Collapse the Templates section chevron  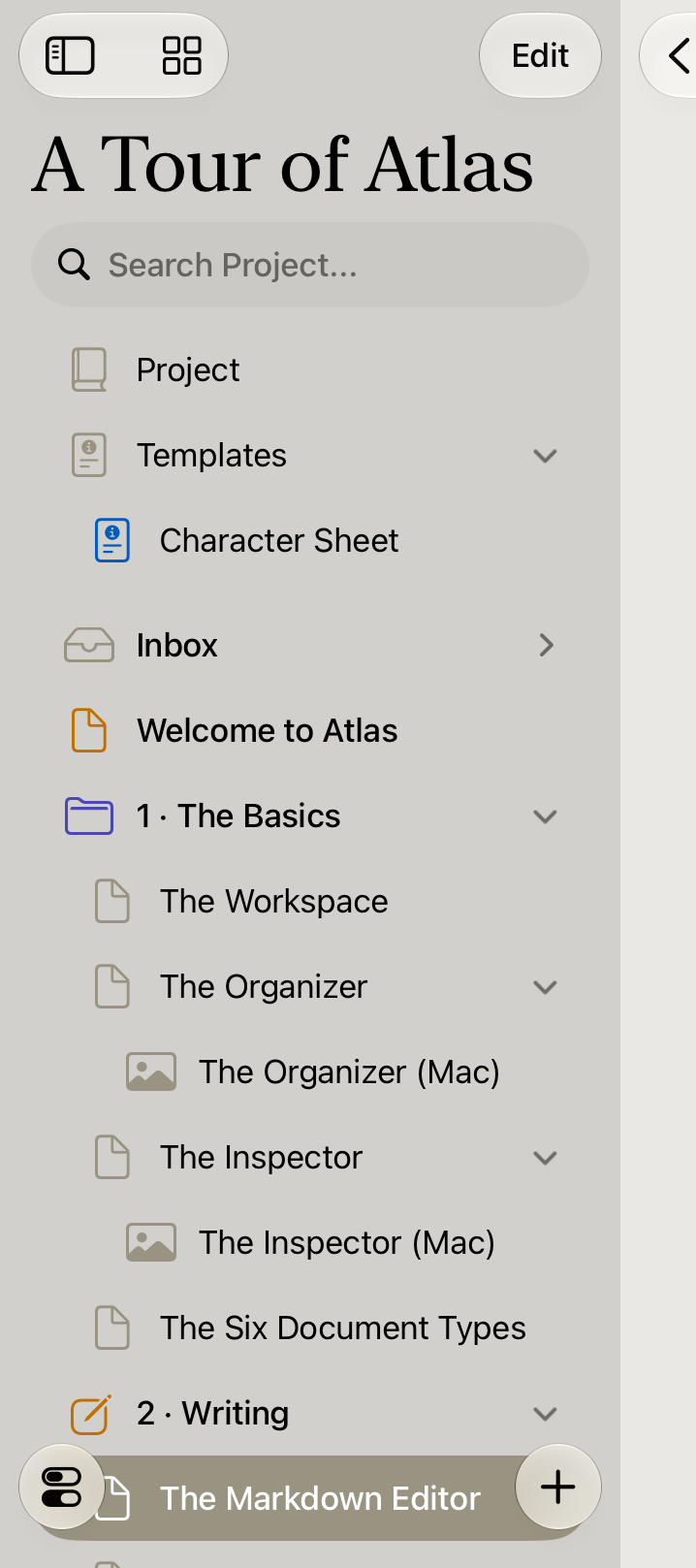[546, 456]
